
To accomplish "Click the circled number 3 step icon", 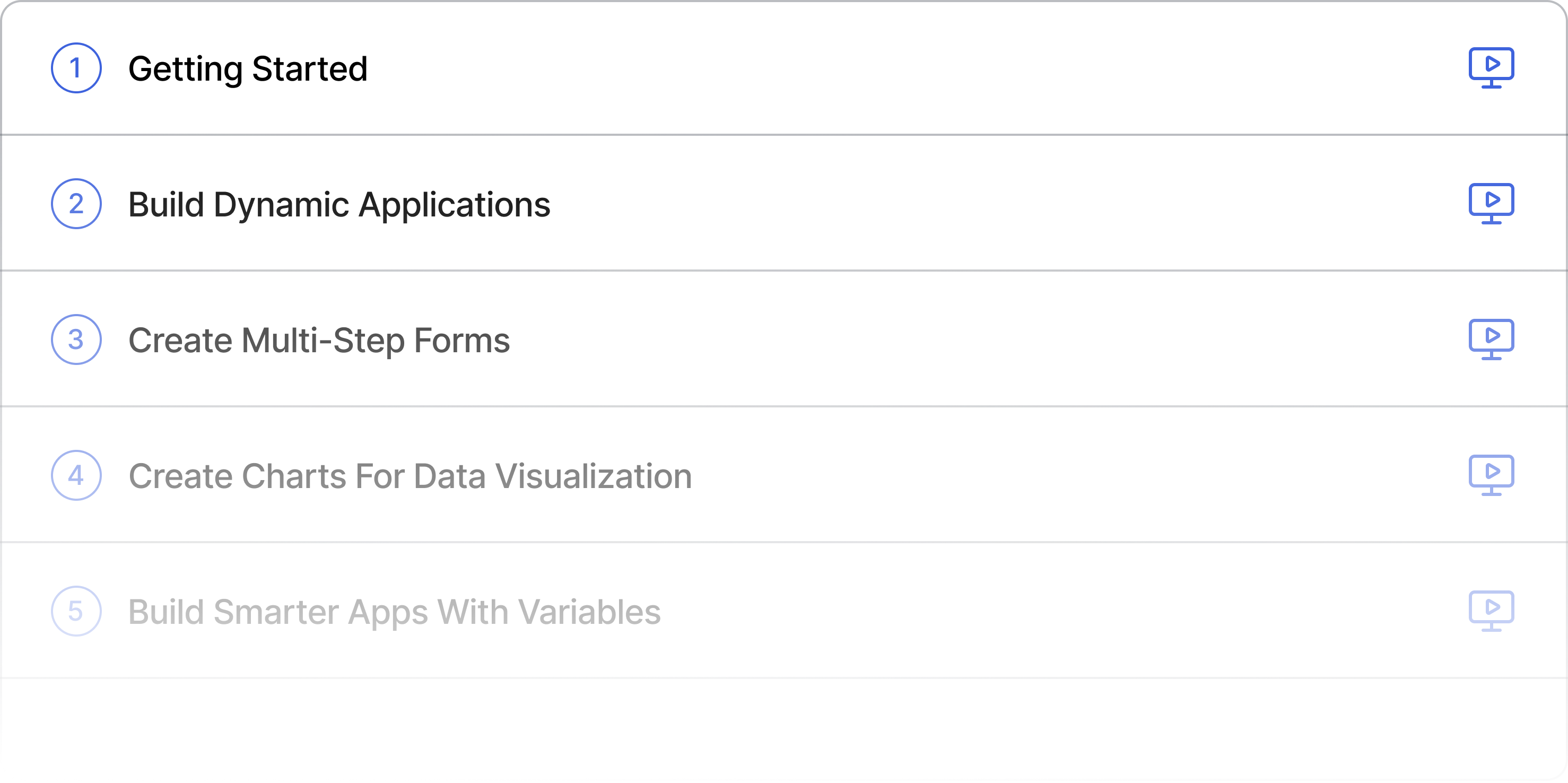I will tap(76, 339).
